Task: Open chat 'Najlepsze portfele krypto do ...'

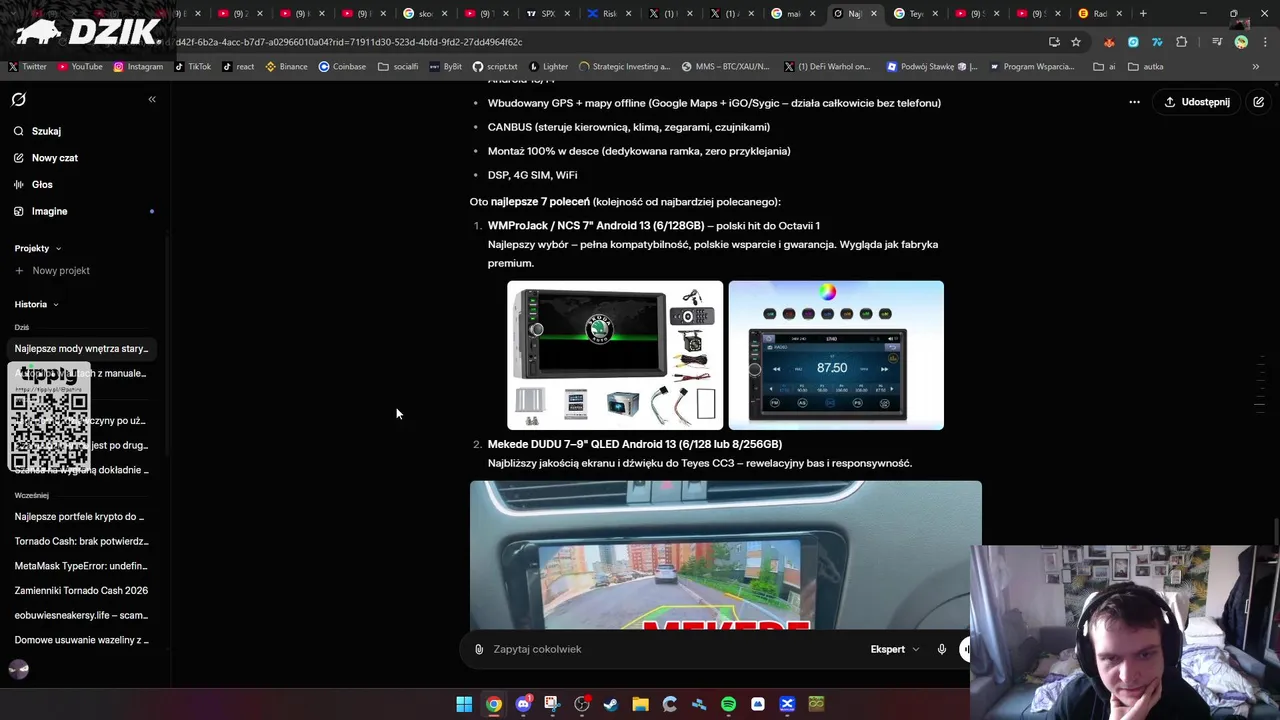Action: coord(82,517)
